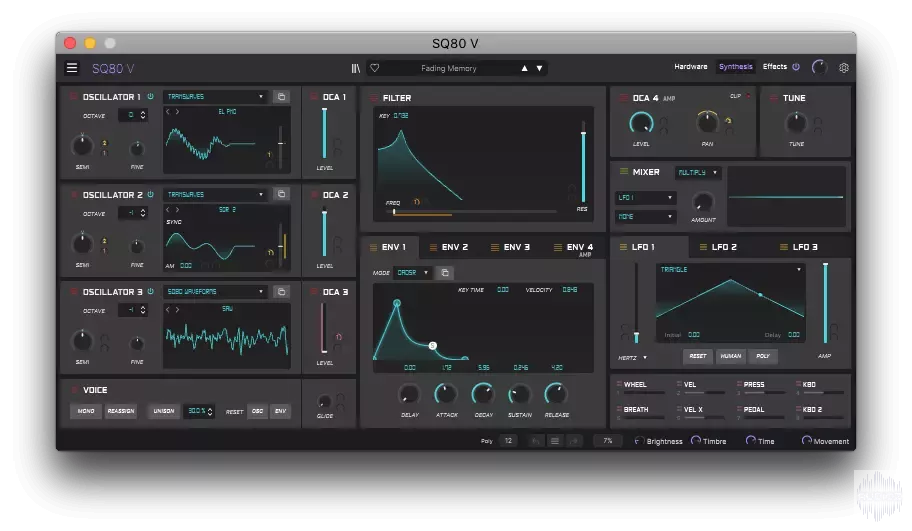Load the next preset with down arrow
This screenshot has height=531, width=912.
click(x=539, y=68)
